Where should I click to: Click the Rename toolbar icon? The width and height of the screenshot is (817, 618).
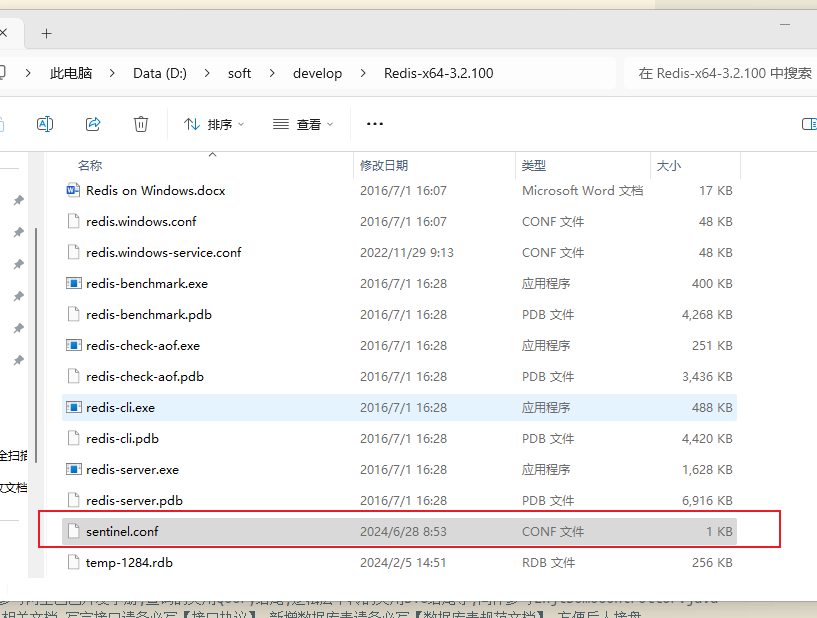[x=45, y=124]
